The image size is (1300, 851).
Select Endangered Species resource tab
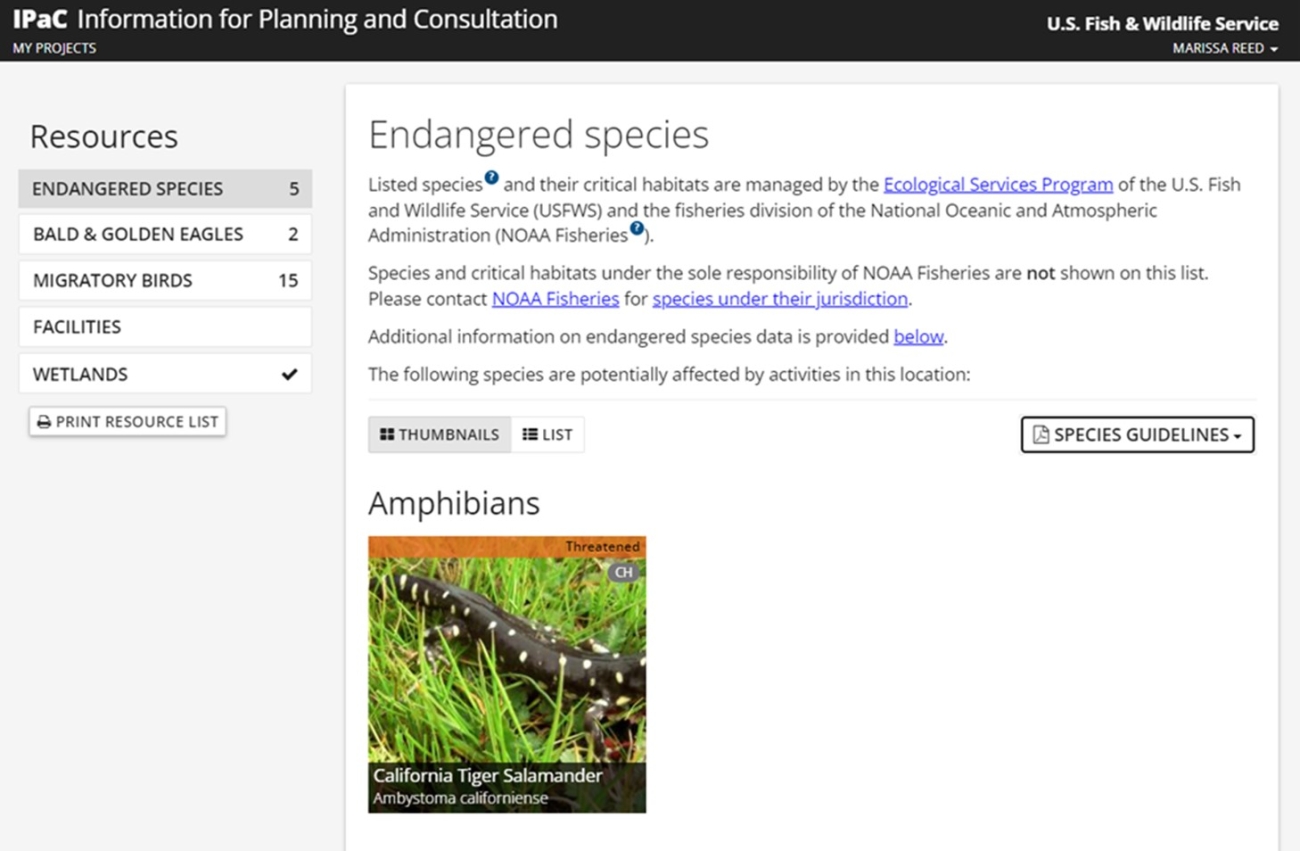coord(165,189)
